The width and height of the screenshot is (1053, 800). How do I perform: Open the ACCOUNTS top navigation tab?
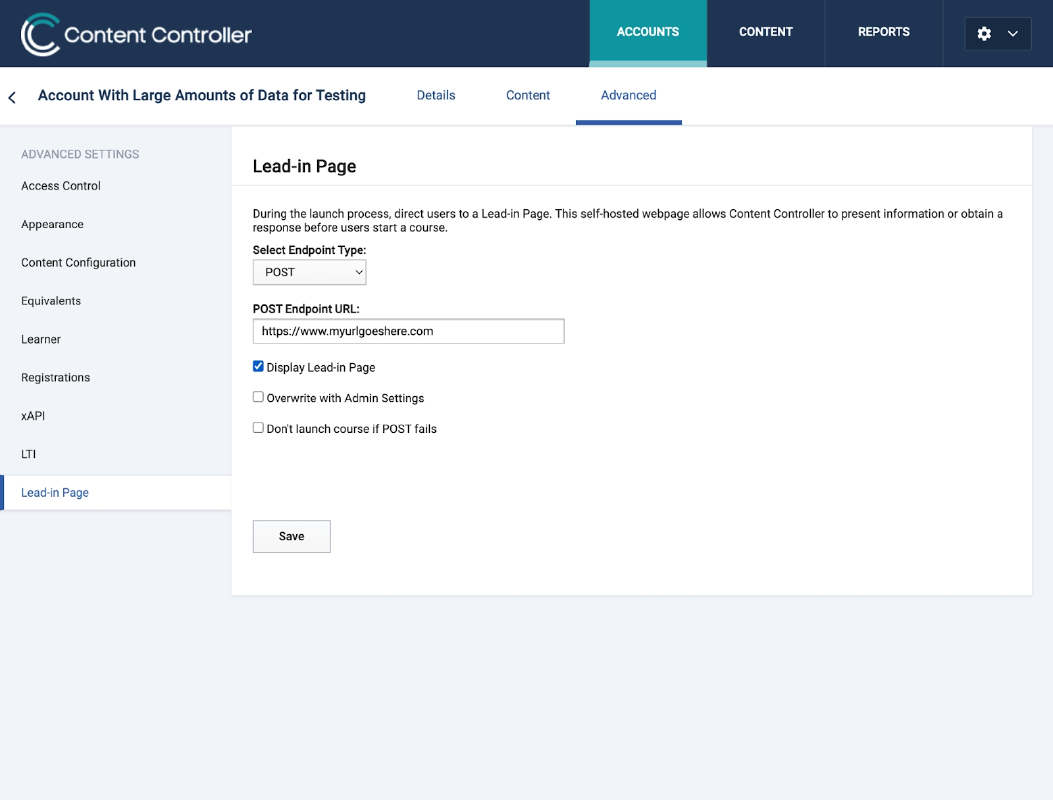pos(648,32)
